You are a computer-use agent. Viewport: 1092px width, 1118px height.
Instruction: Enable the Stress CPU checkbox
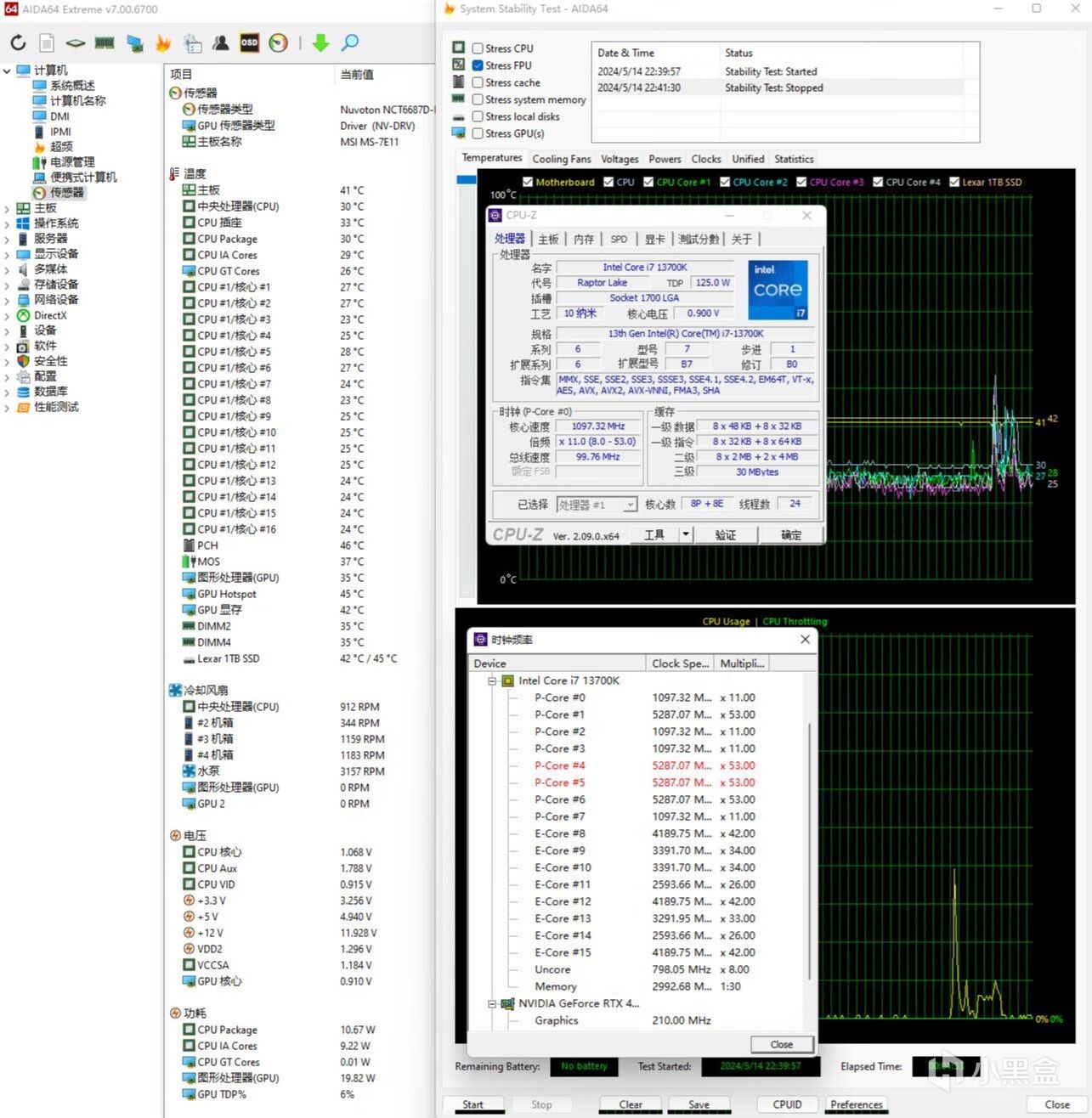point(478,48)
